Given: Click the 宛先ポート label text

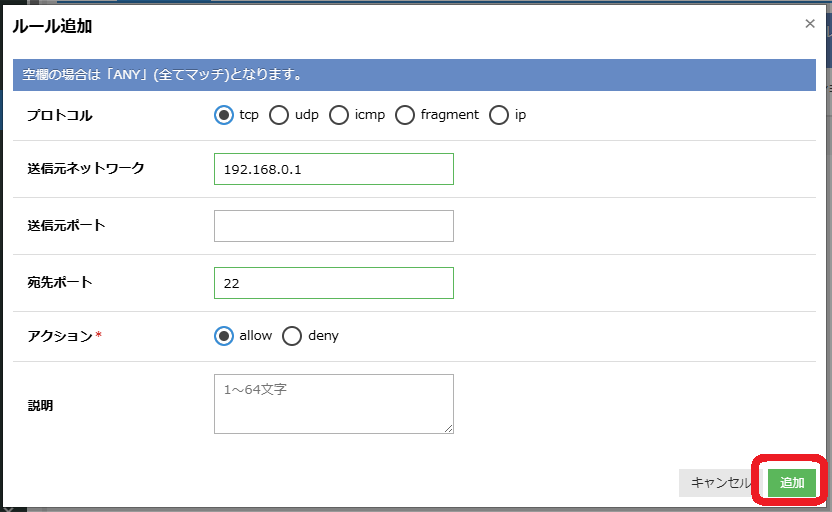Looking at the screenshot, I should (x=60, y=282).
